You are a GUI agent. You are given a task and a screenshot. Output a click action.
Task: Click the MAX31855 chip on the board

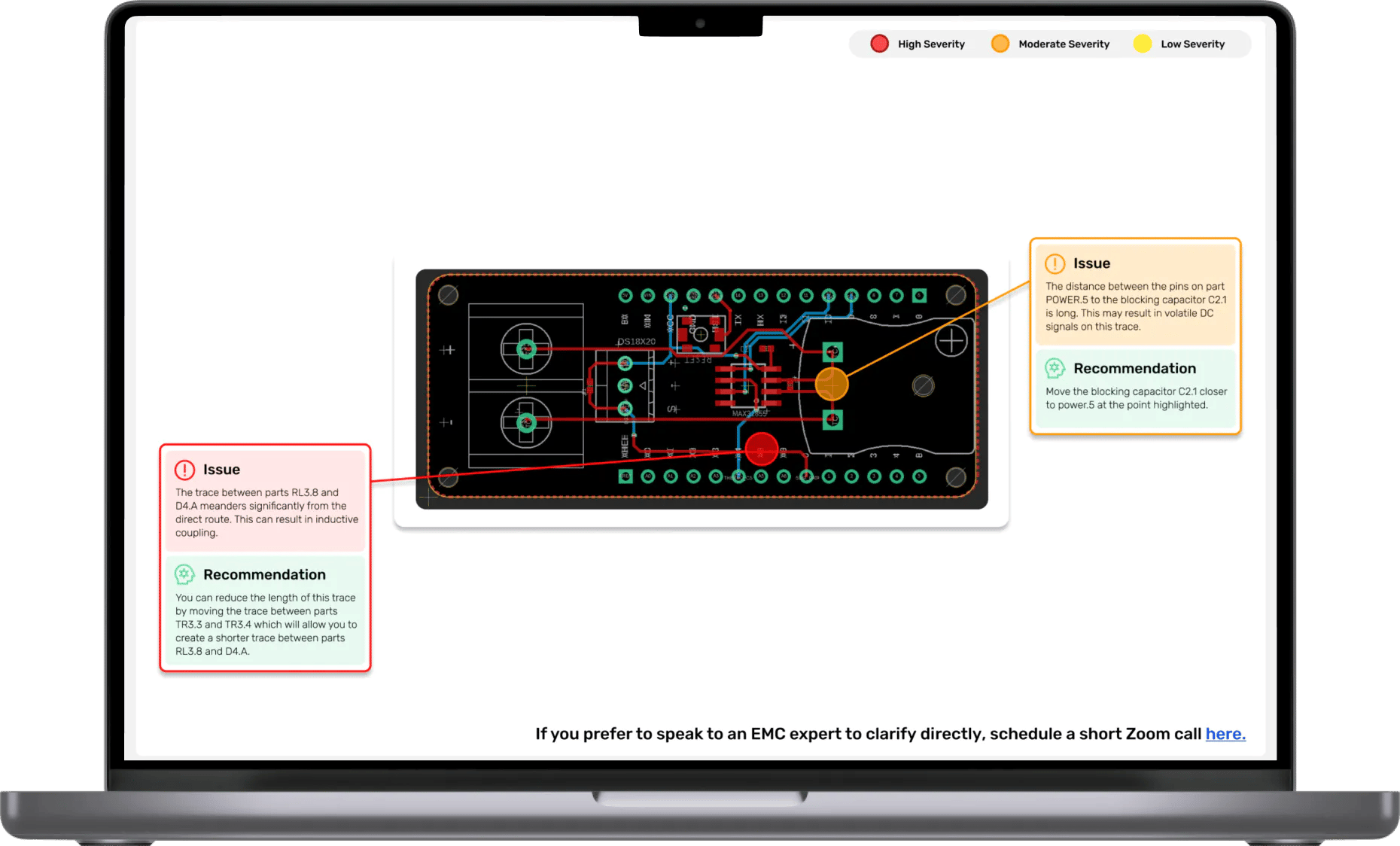tap(749, 385)
